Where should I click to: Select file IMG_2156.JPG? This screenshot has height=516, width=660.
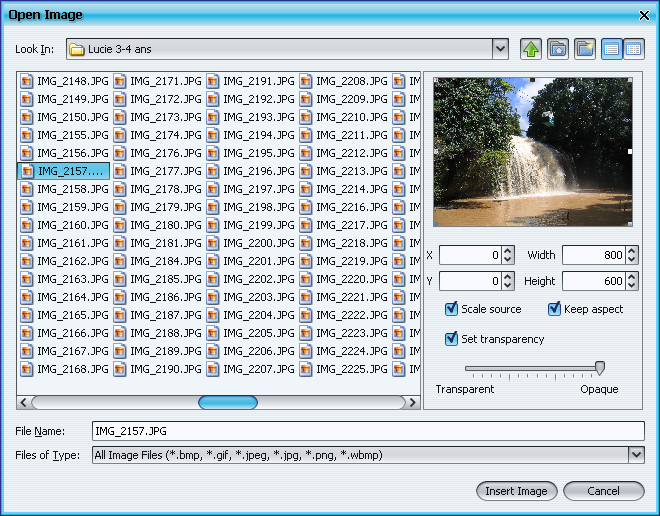point(64,153)
